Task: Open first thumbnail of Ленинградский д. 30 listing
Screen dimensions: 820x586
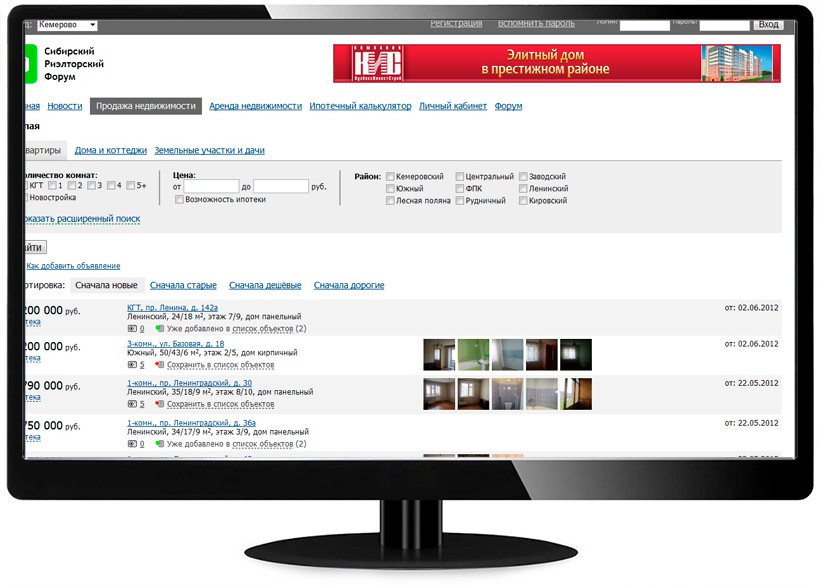Action: click(439, 394)
